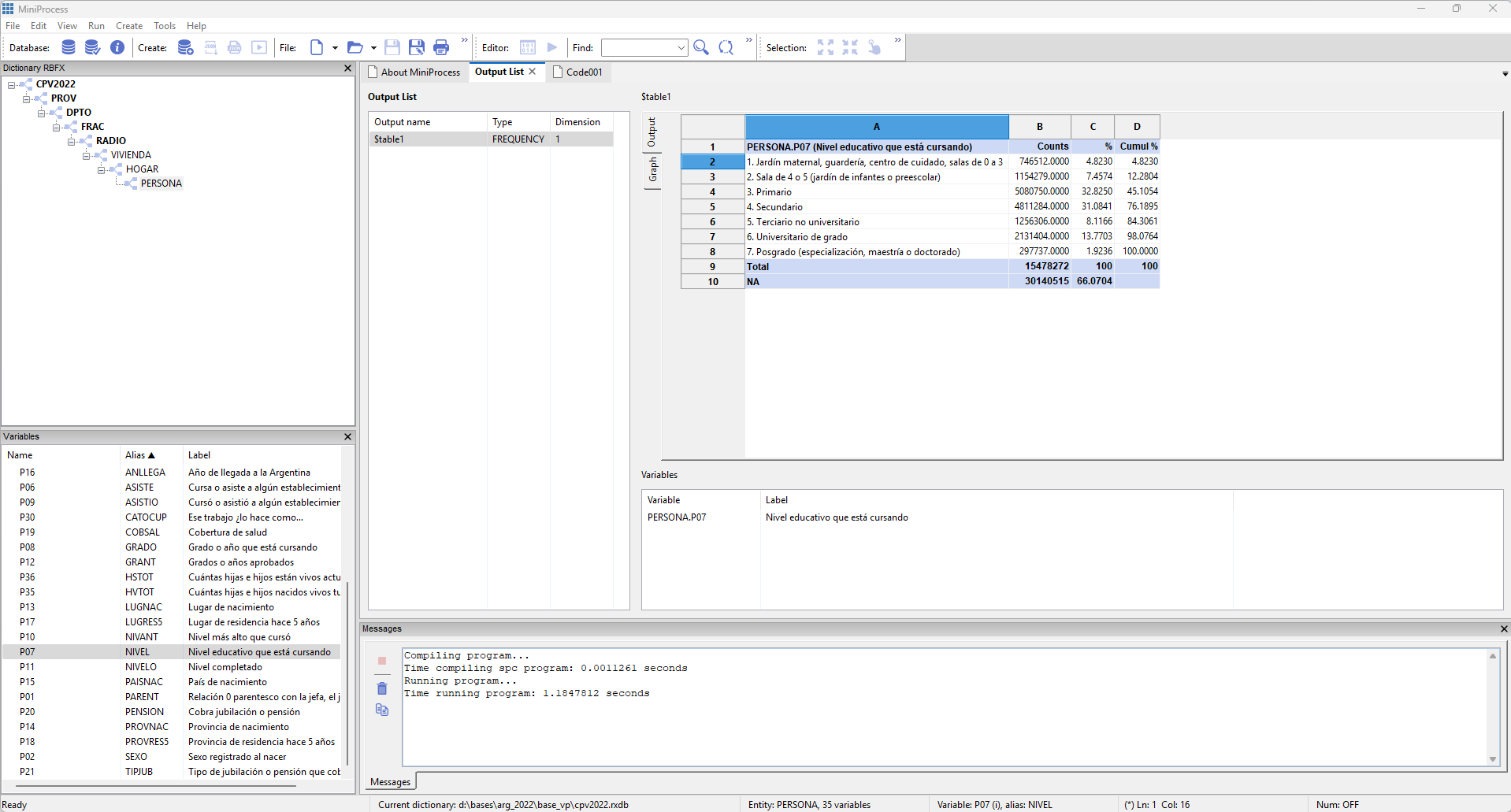This screenshot has width=1511, height=812.
Task: Close the Output List tab
Action: click(533, 72)
